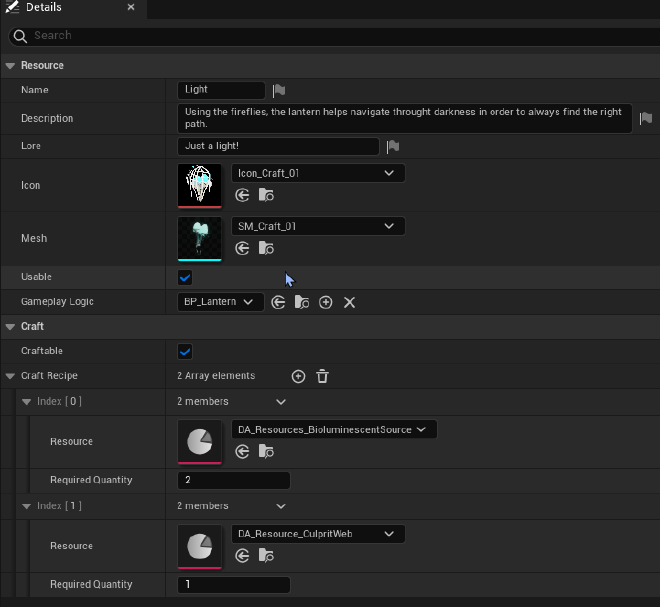Edit the Description text about fireflies
This screenshot has width=660, height=607.
click(x=405, y=118)
